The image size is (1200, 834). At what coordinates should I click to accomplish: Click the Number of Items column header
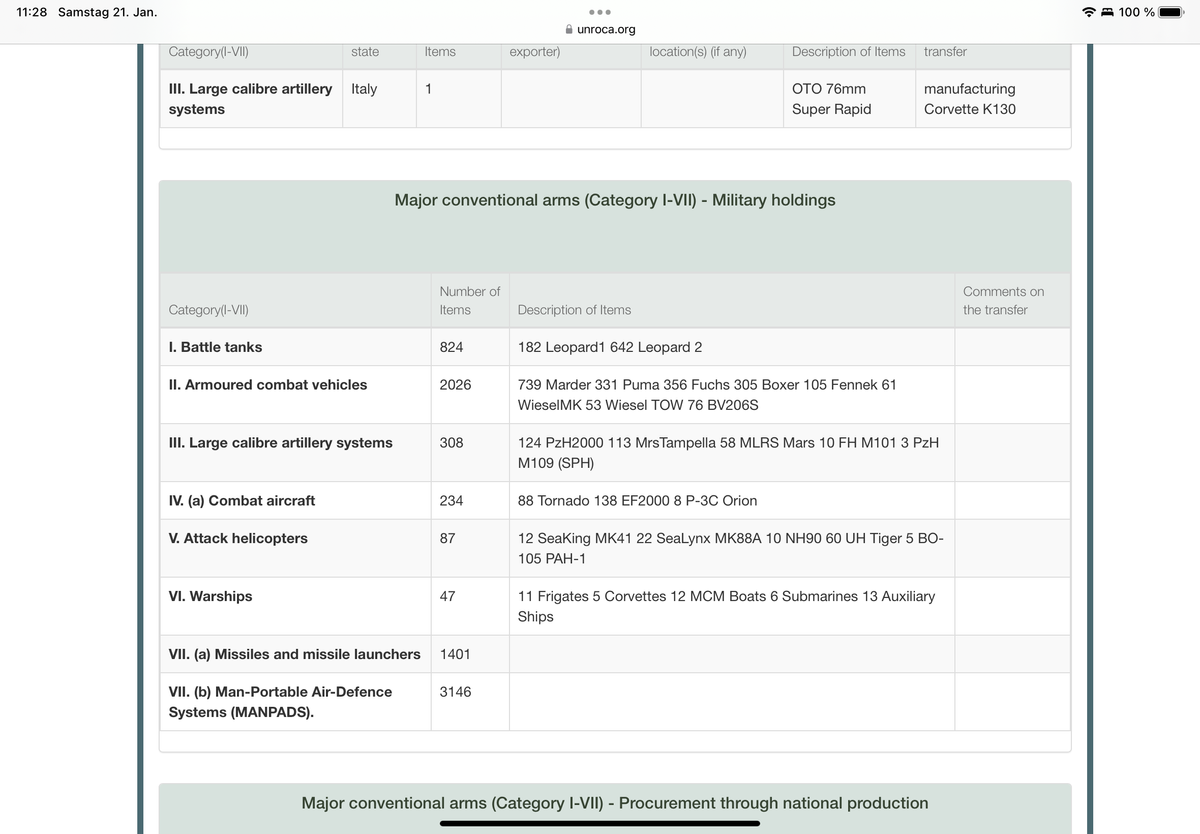468,300
